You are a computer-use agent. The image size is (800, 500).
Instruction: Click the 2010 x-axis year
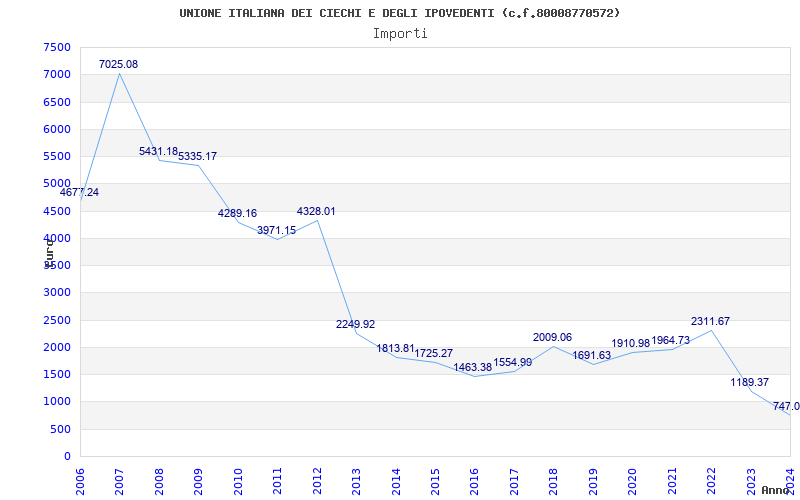238,481
